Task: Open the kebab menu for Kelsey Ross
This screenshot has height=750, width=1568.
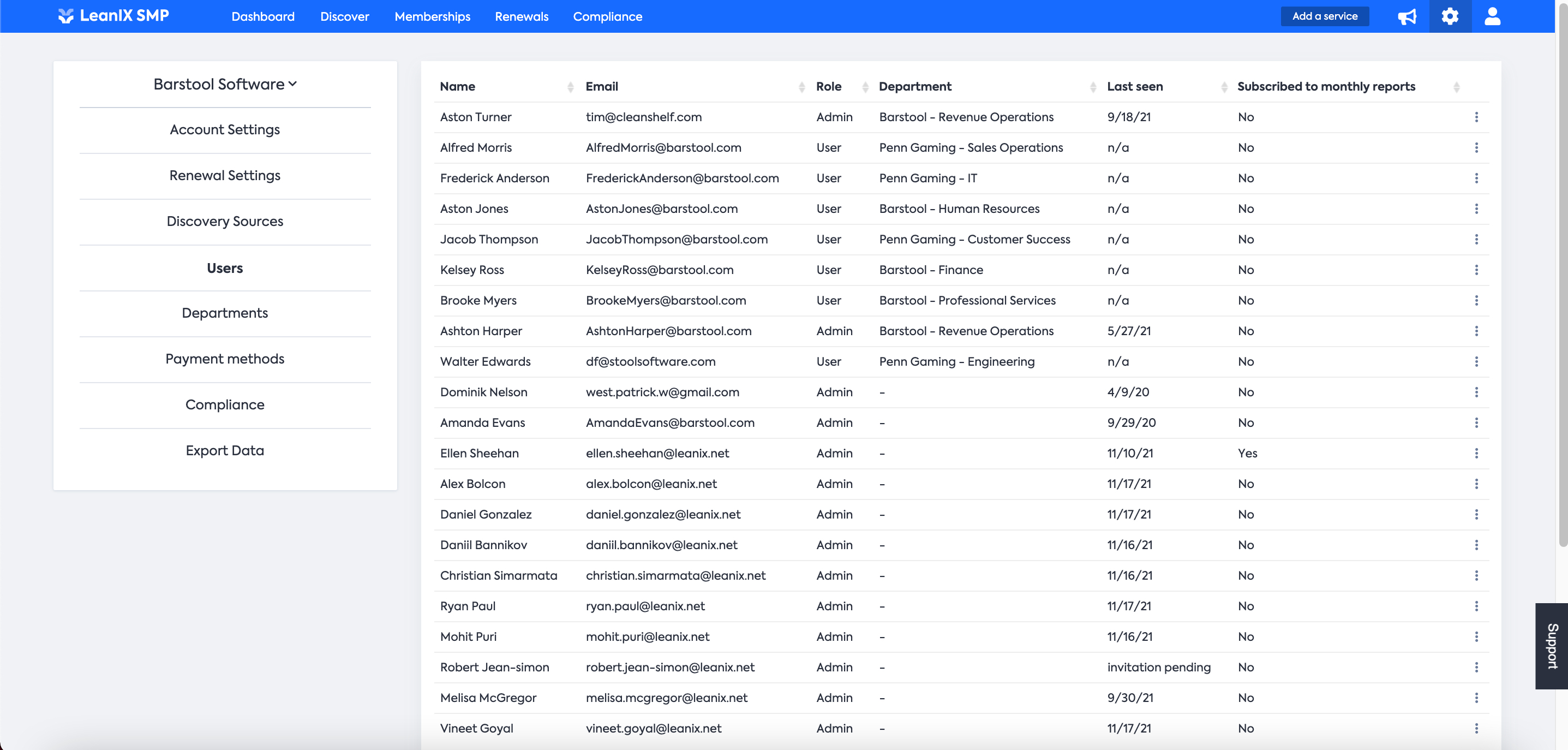Action: [x=1476, y=270]
